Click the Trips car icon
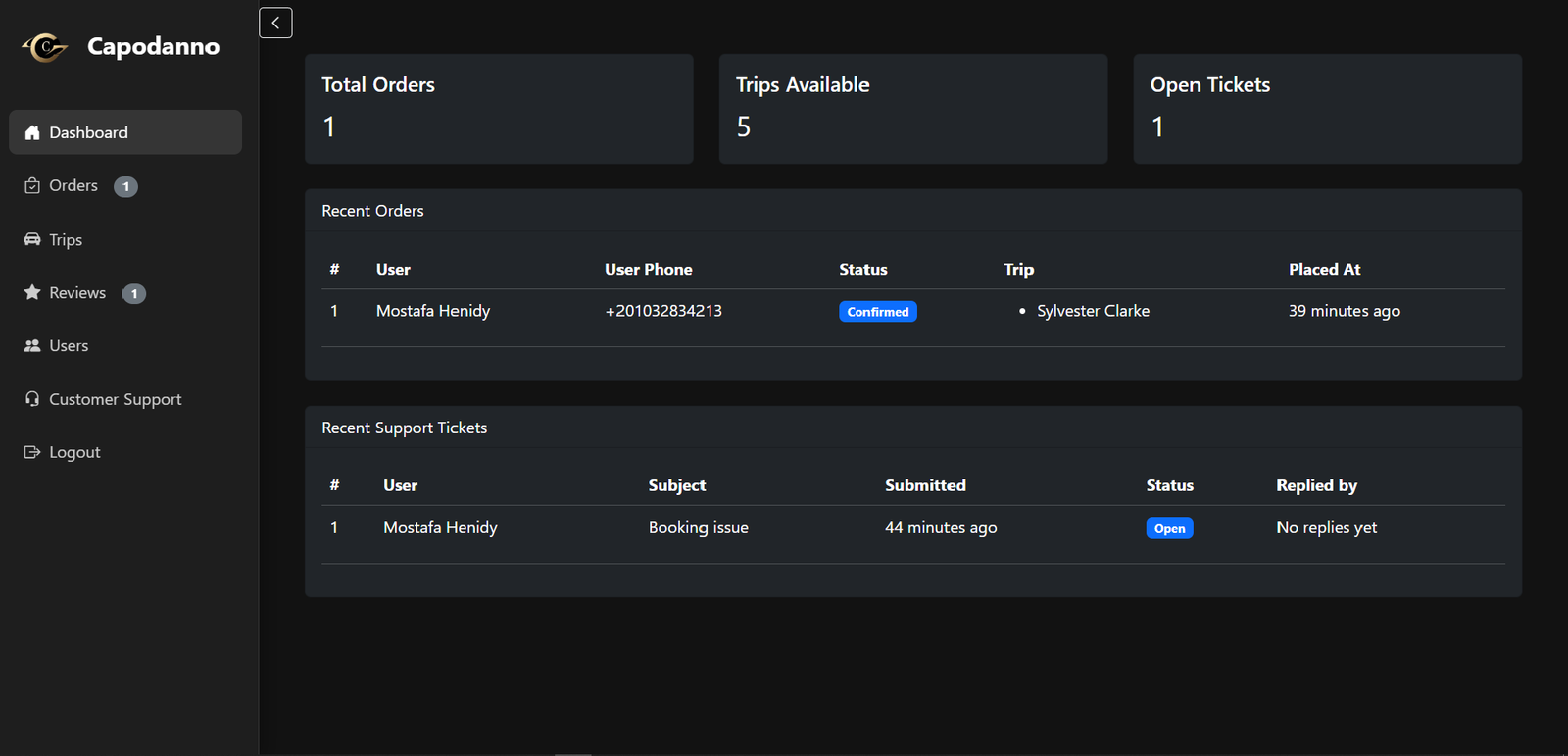The width and height of the screenshot is (1568, 756). [32, 239]
